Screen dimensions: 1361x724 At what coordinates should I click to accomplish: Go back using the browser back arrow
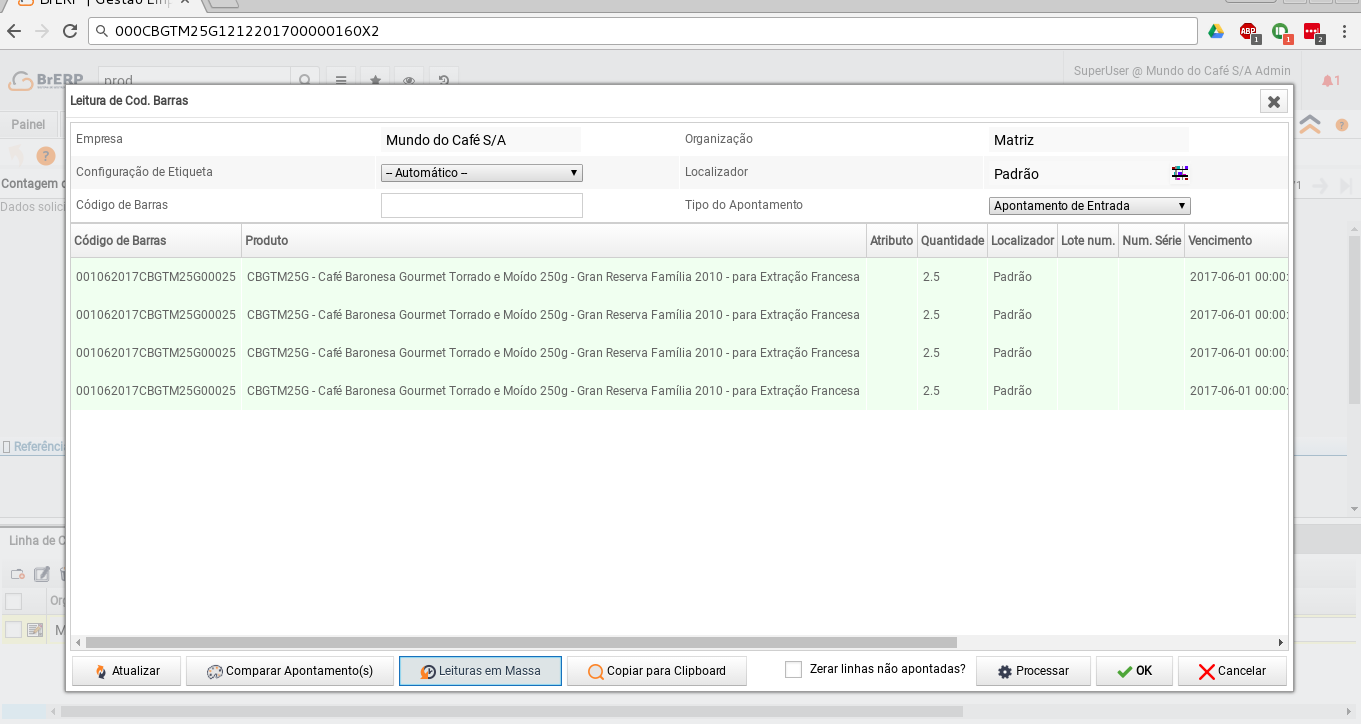coord(14,31)
